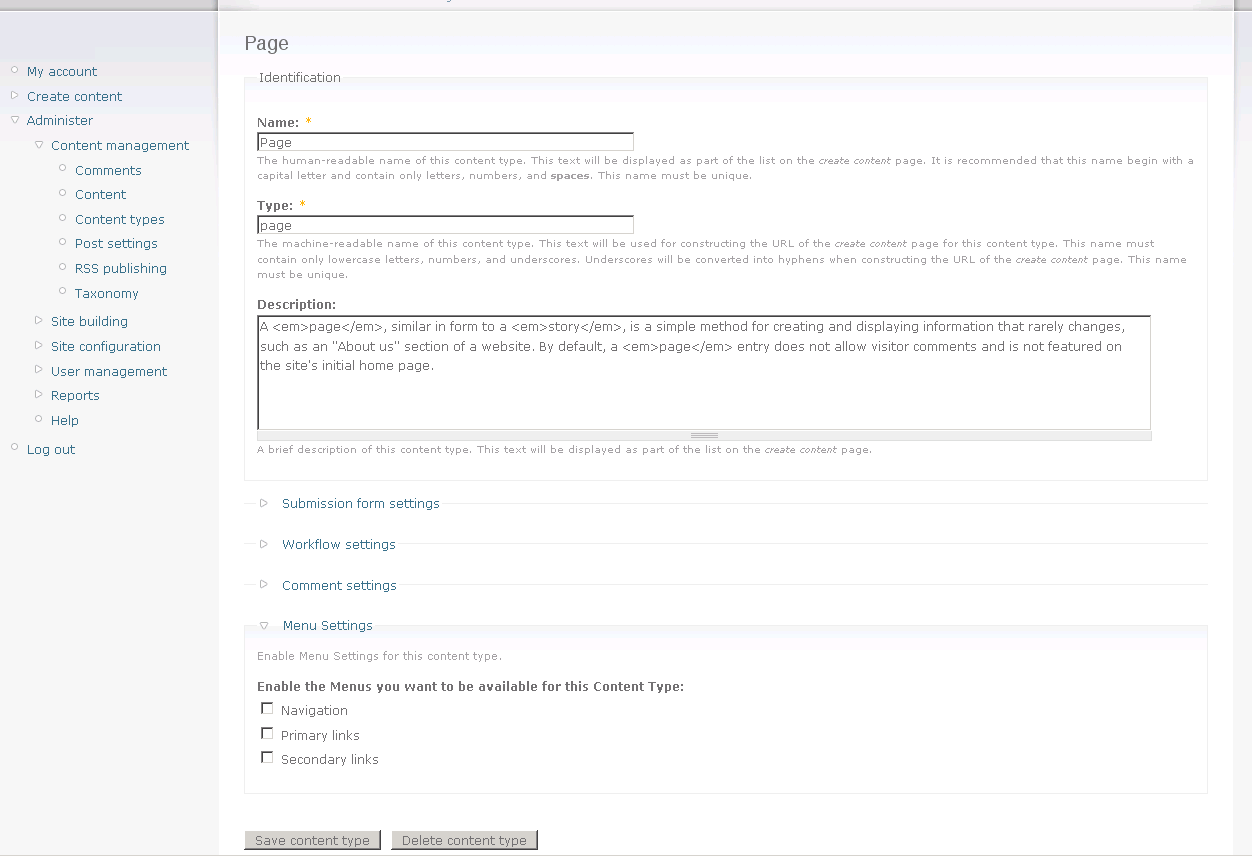Viewport: 1252px width, 856px height.
Task: Tick the Secondary links checkbox
Action: pos(267,758)
